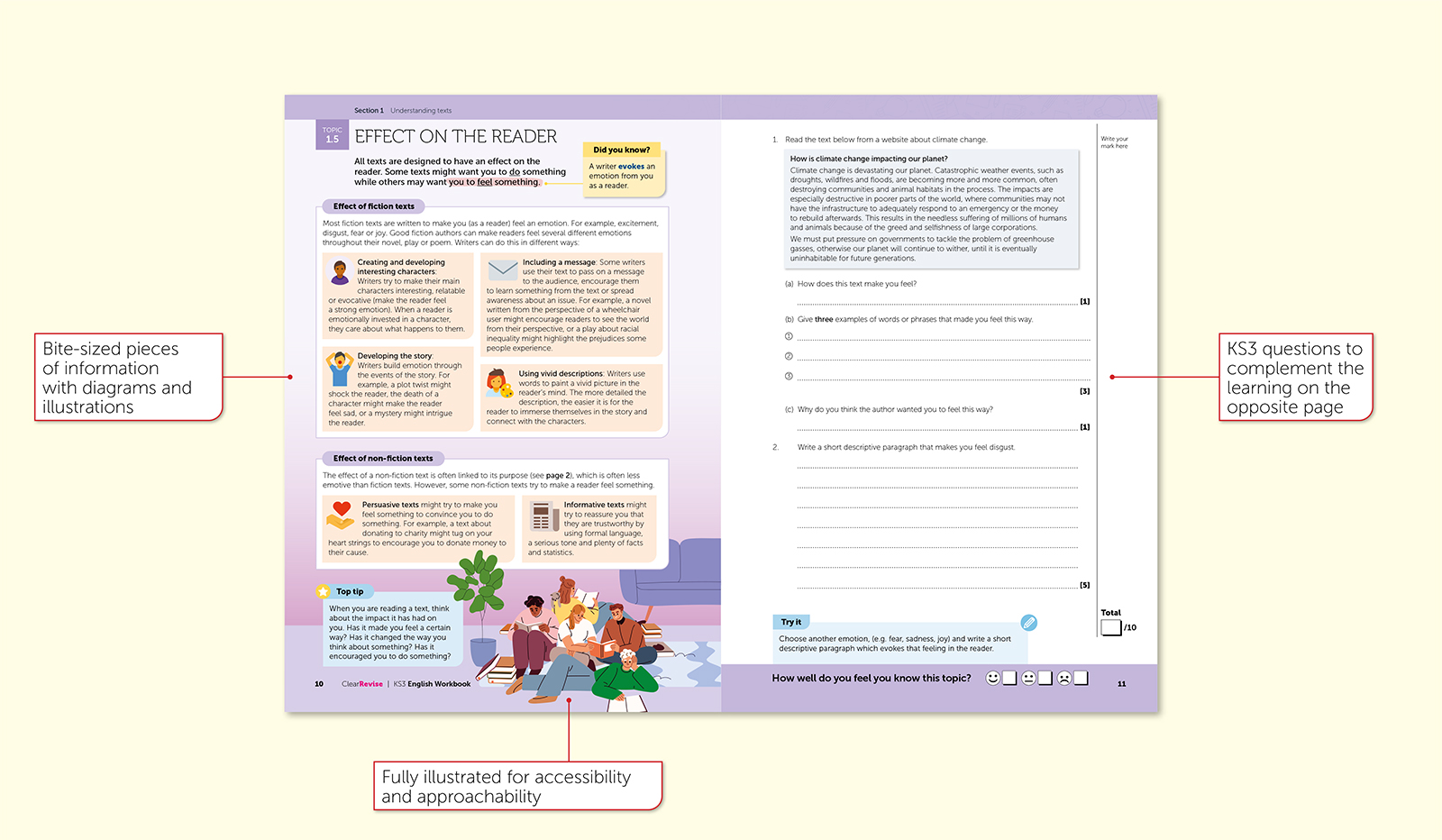The image size is (1442, 840).
Task: Select the character avatar icon beside 'Creating and developing interesting characters'
Action: (x=341, y=271)
